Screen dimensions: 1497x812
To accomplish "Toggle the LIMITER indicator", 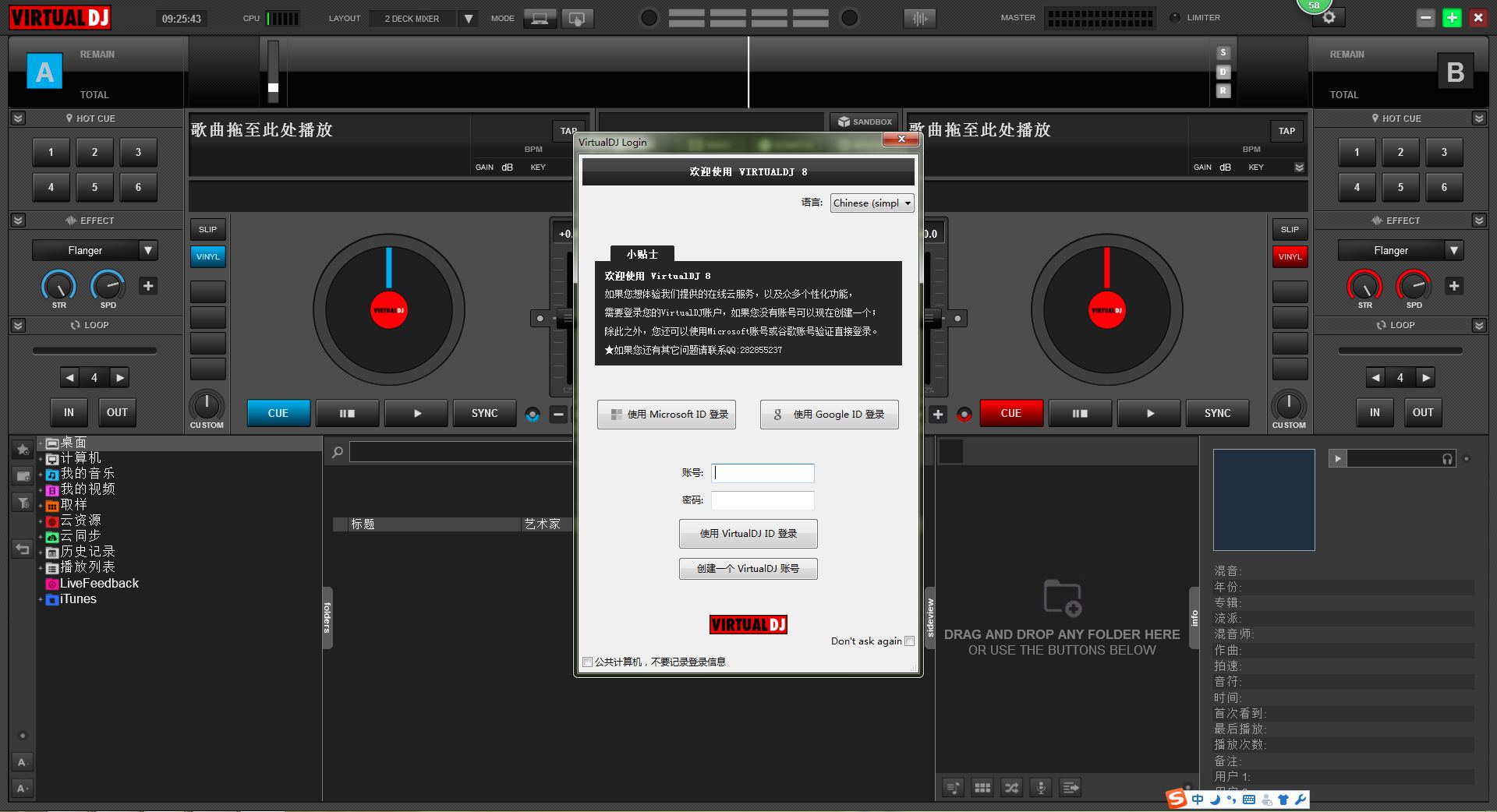I will (1175, 18).
